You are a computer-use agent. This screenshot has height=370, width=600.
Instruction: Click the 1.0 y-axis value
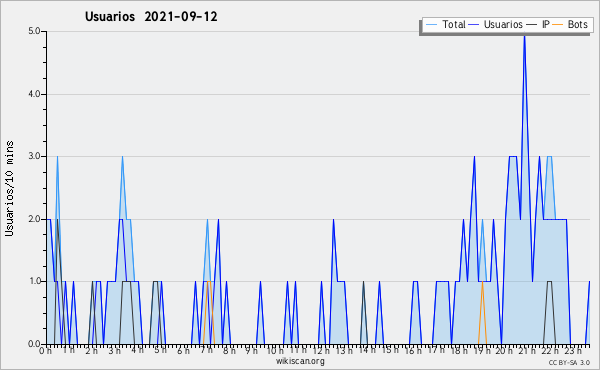point(34,281)
